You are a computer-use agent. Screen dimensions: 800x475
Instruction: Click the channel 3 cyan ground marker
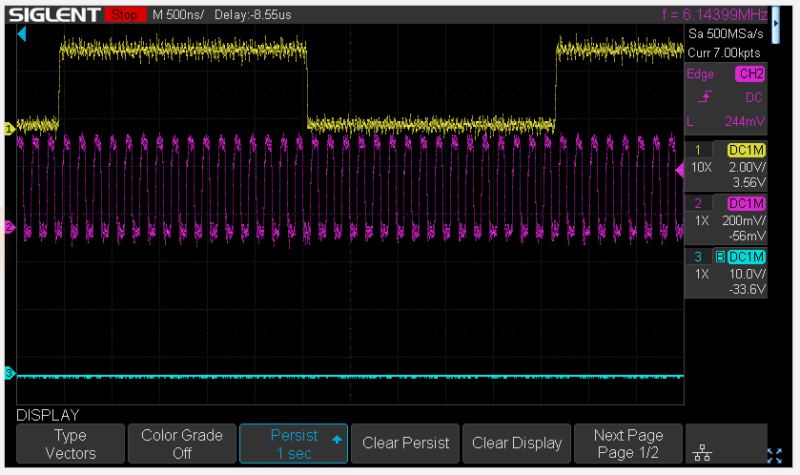pos(9,374)
